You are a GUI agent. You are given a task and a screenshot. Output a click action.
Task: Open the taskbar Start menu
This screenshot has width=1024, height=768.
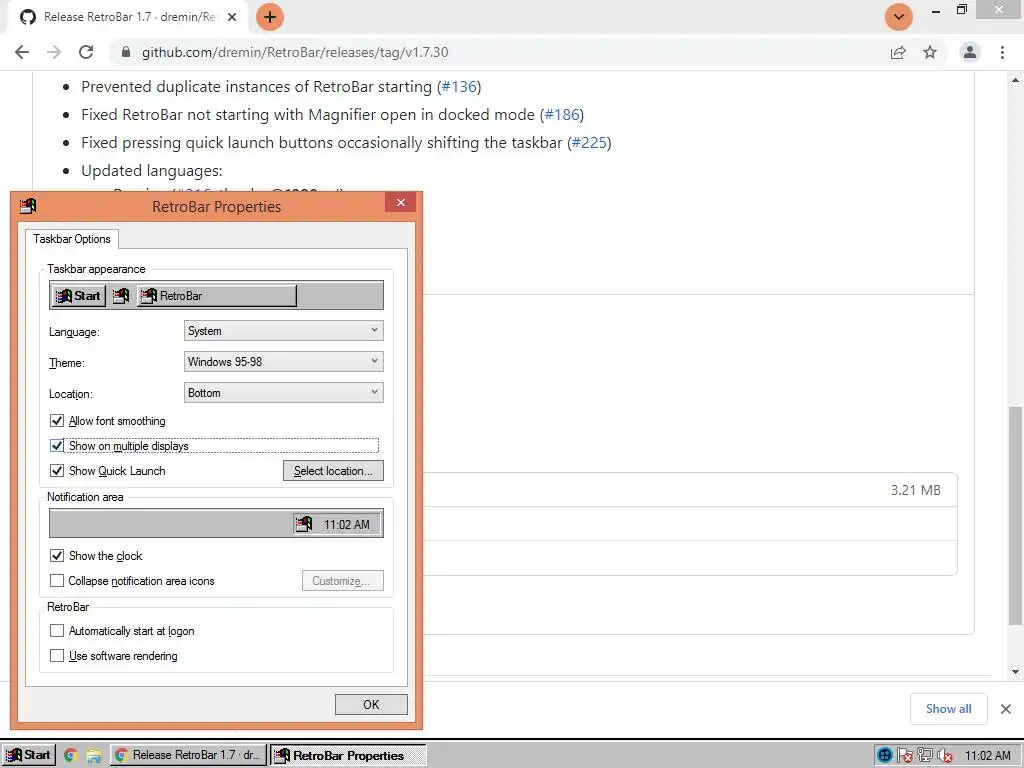[29, 756]
